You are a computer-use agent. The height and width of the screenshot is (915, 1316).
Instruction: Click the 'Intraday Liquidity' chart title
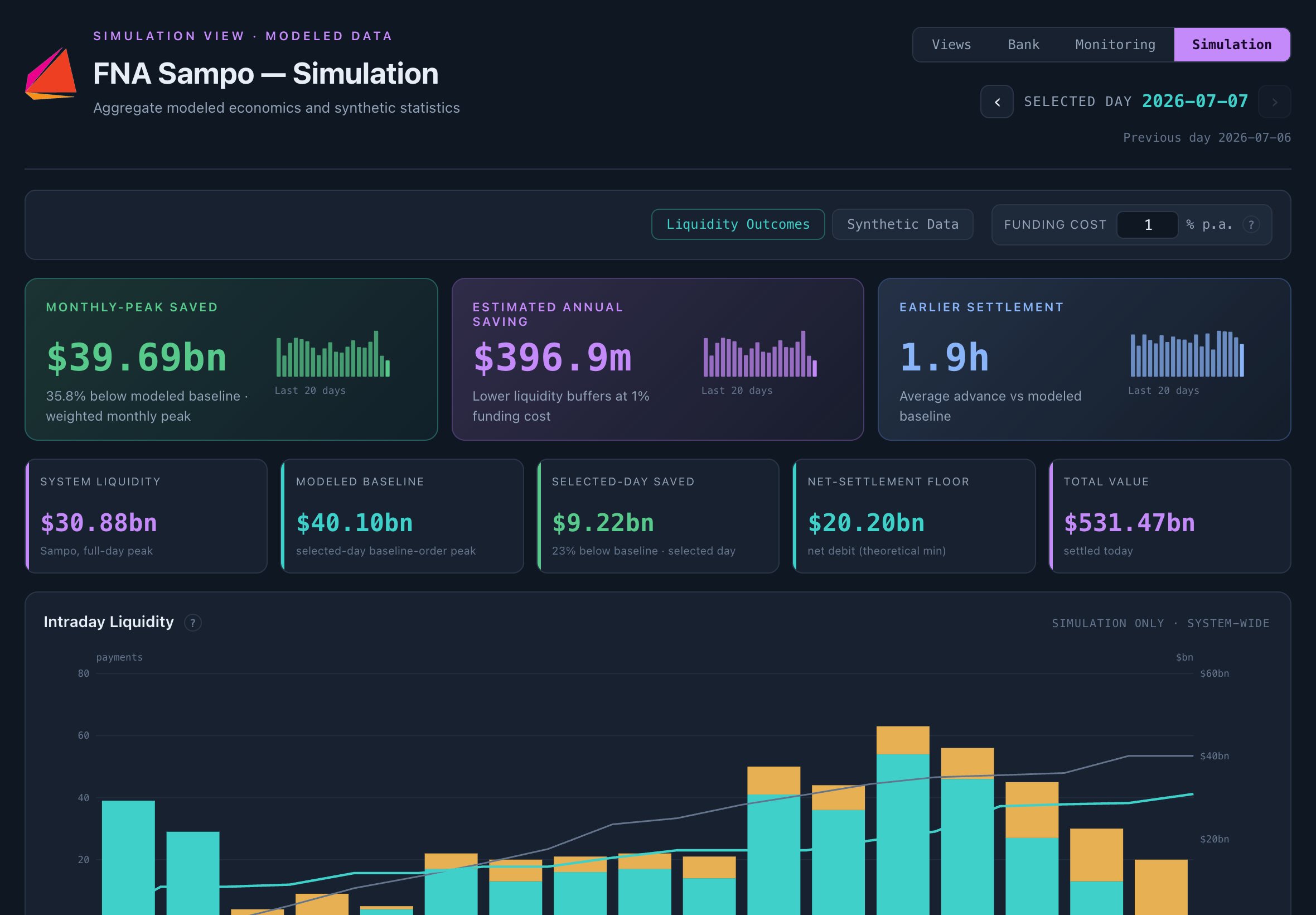108,622
